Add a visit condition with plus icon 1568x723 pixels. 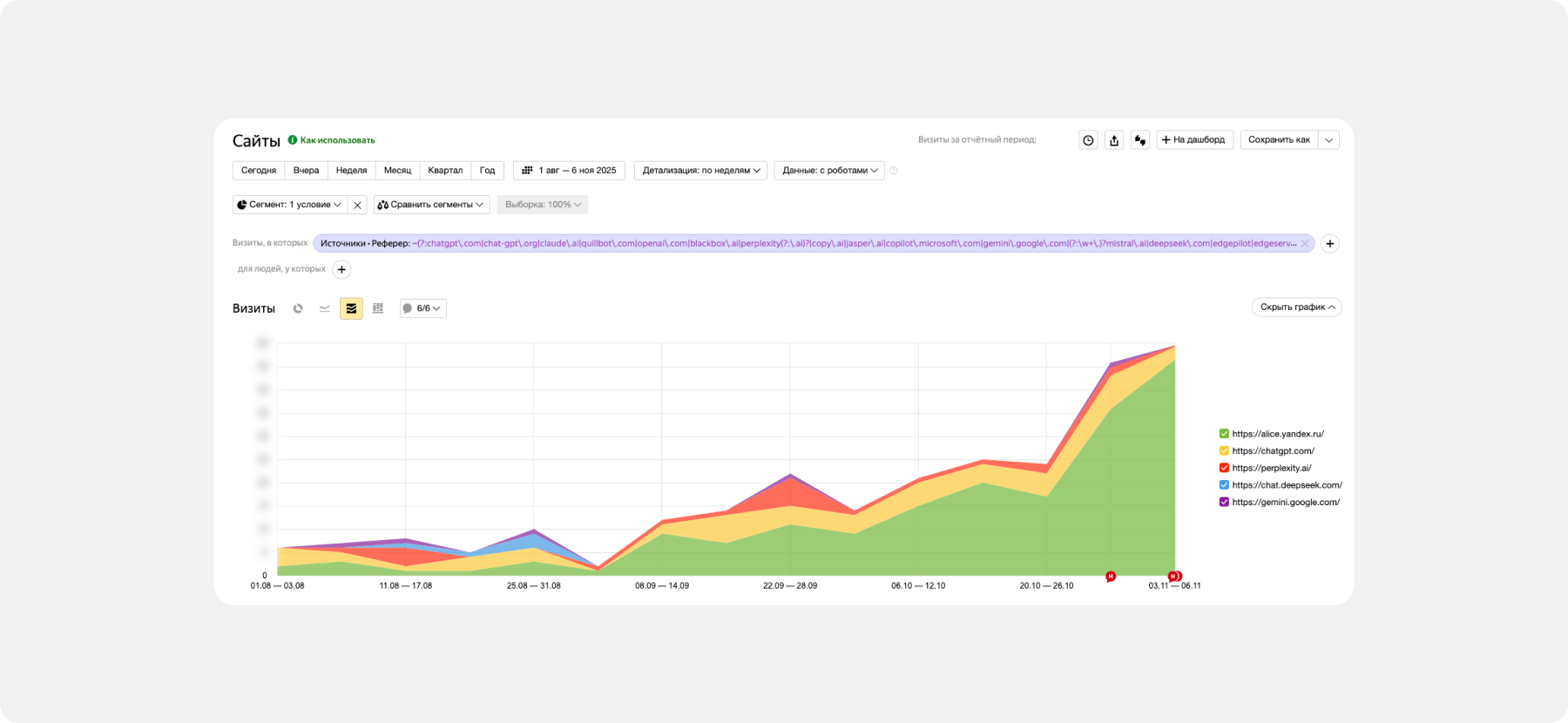1329,244
